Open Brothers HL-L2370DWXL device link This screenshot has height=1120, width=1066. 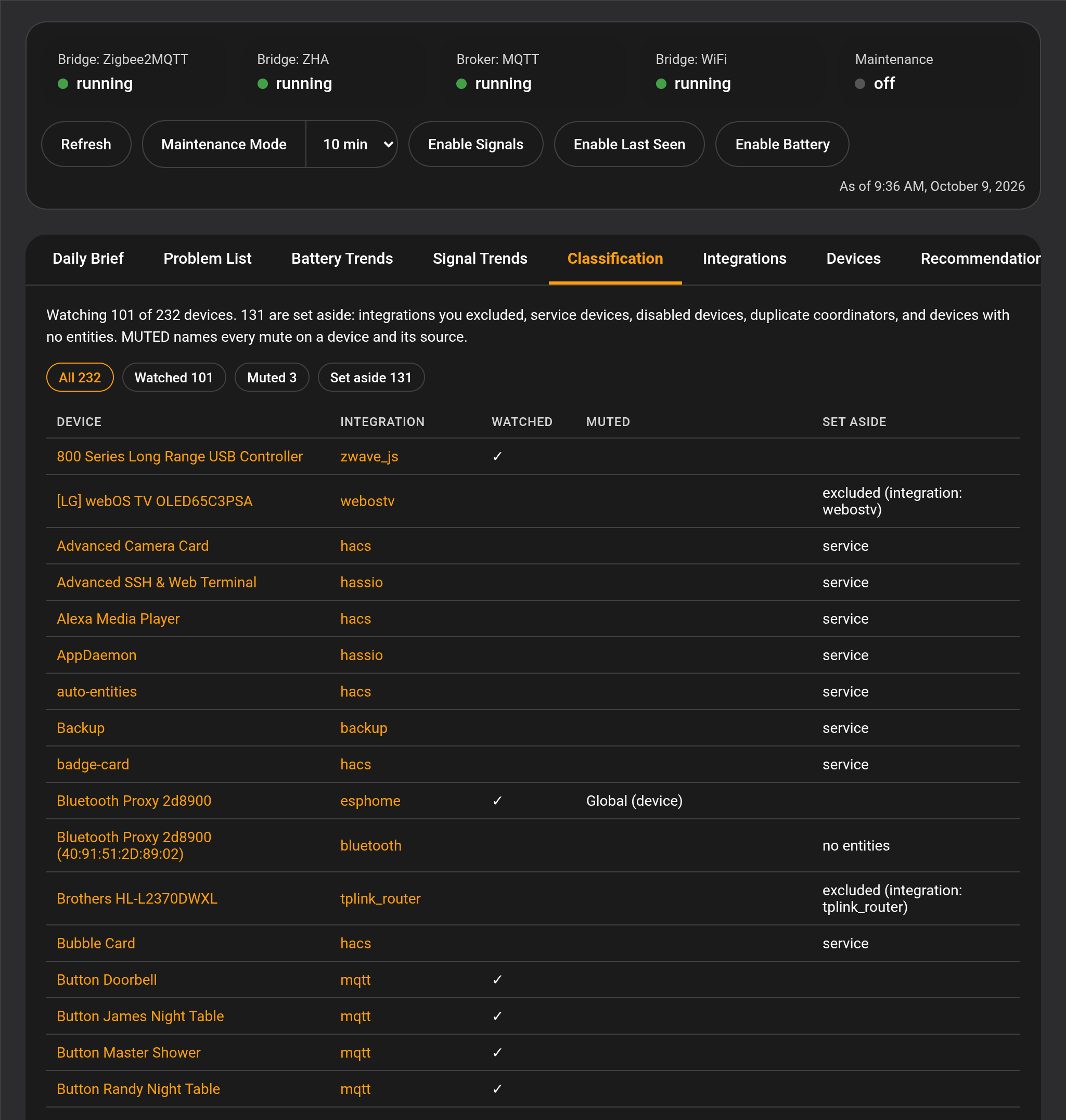coord(137,898)
